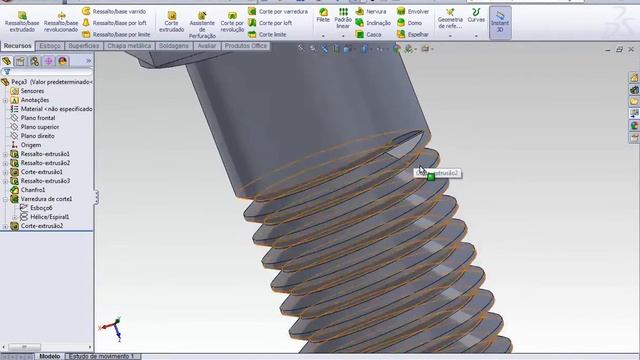Viewport: 640px width, 360px height.
Task: Click the feature tree filter field
Action: tap(47, 72)
